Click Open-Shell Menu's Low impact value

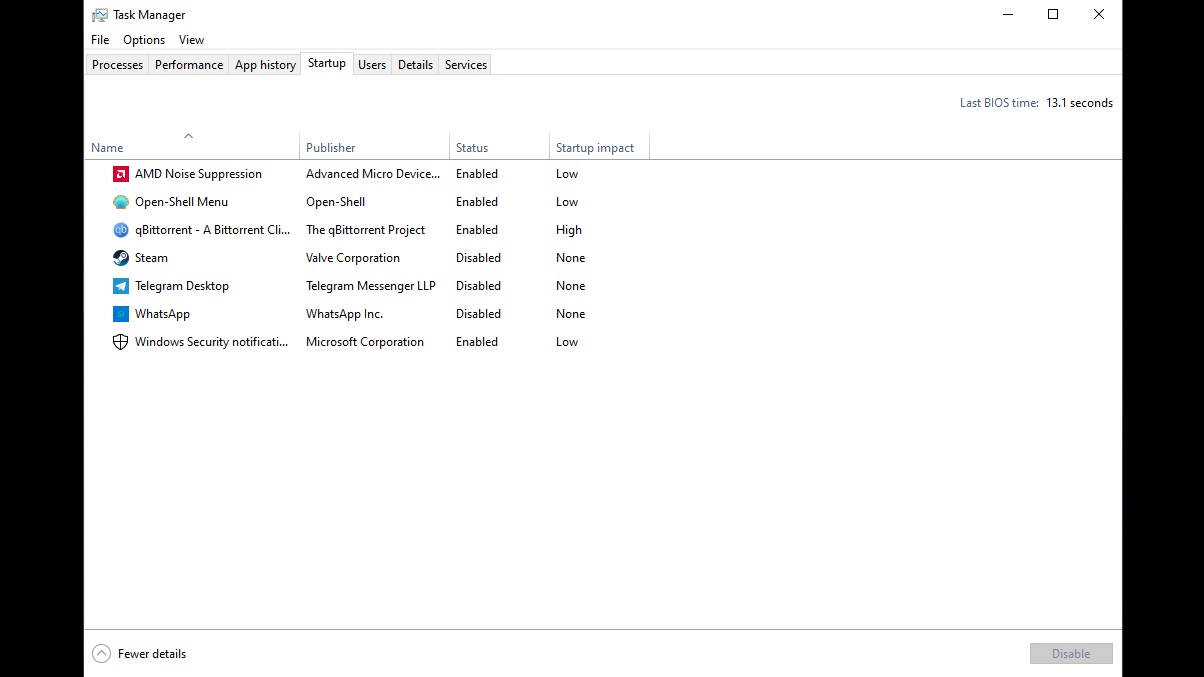click(567, 202)
